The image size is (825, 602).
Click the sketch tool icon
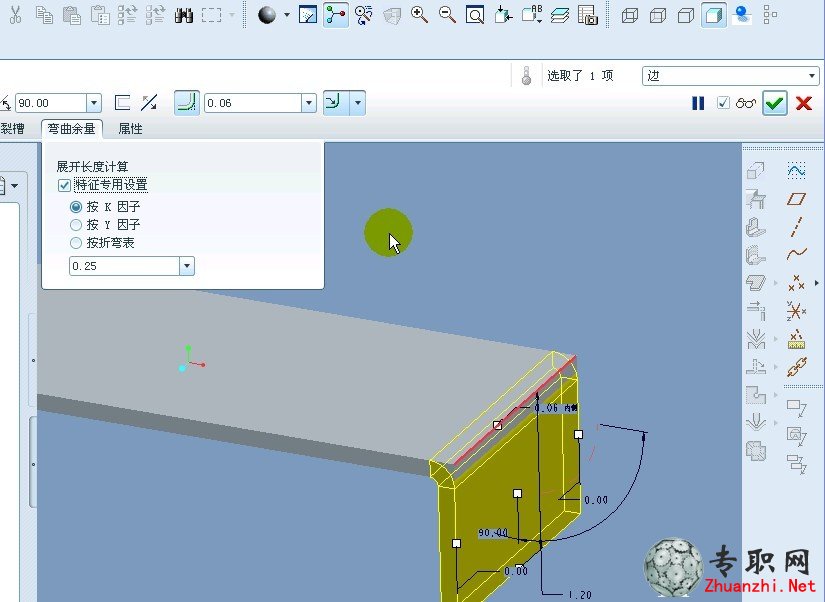pos(797,170)
